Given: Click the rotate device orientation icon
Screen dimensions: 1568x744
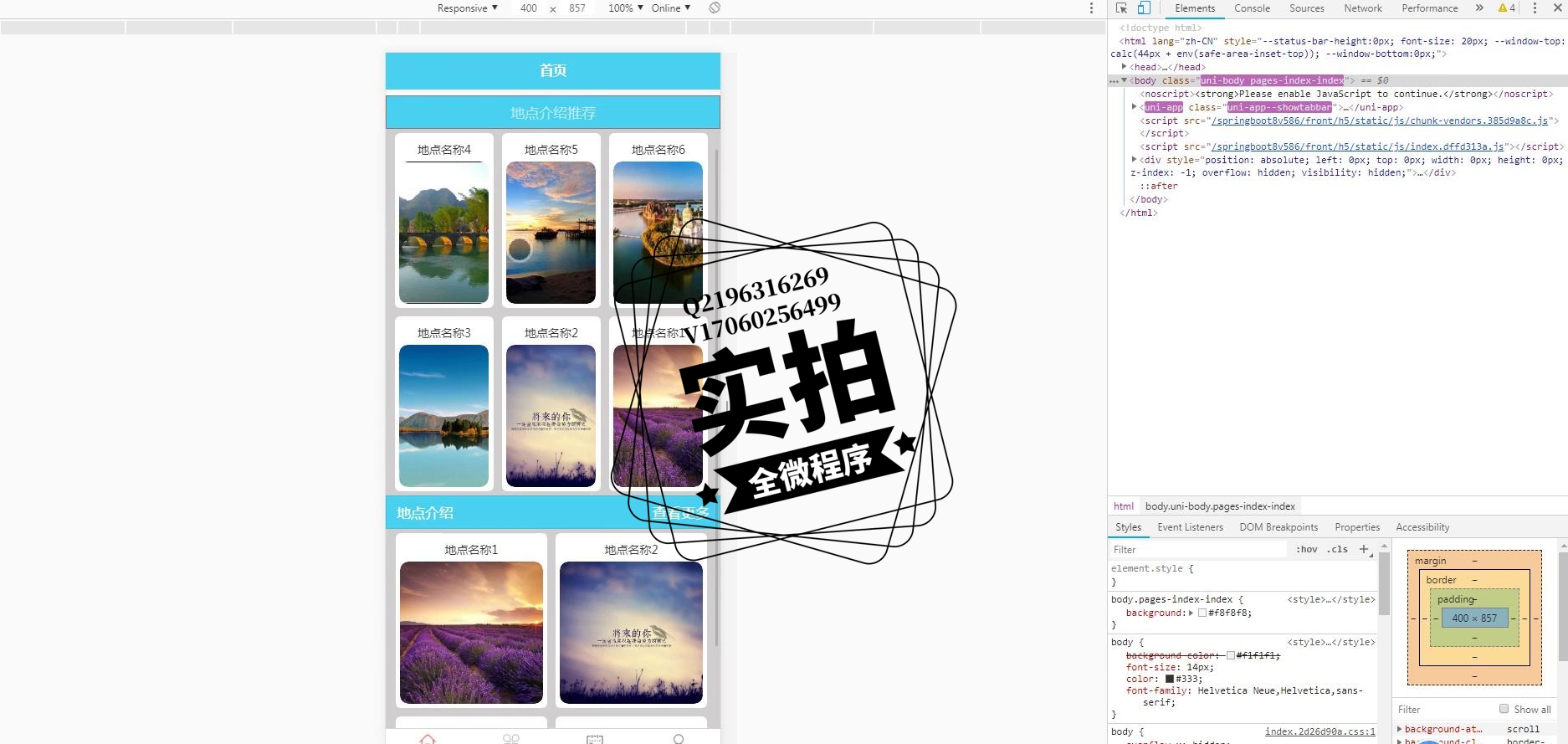Looking at the screenshot, I should coord(715,8).
